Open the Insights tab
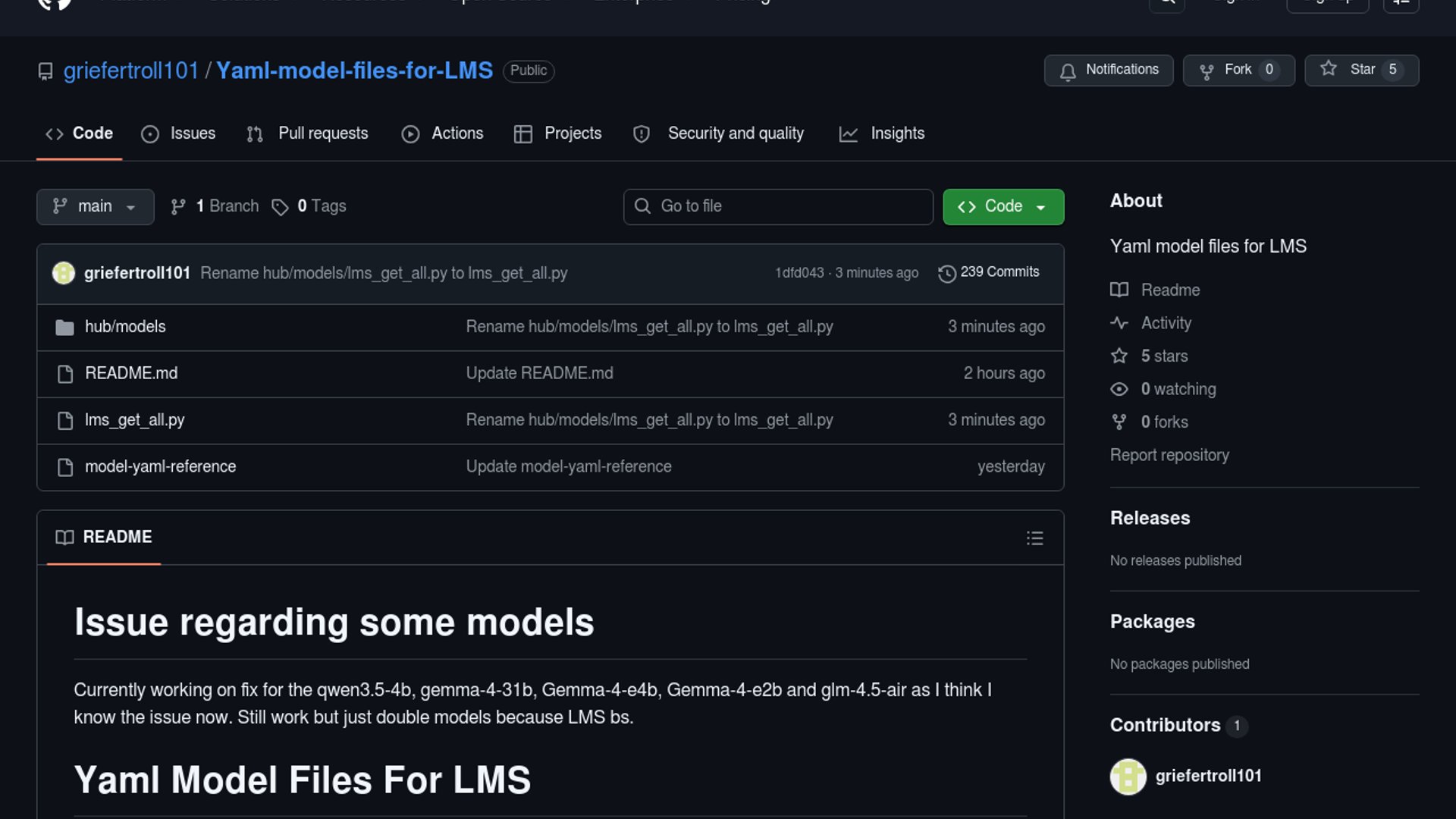 [x=882, y=133]
